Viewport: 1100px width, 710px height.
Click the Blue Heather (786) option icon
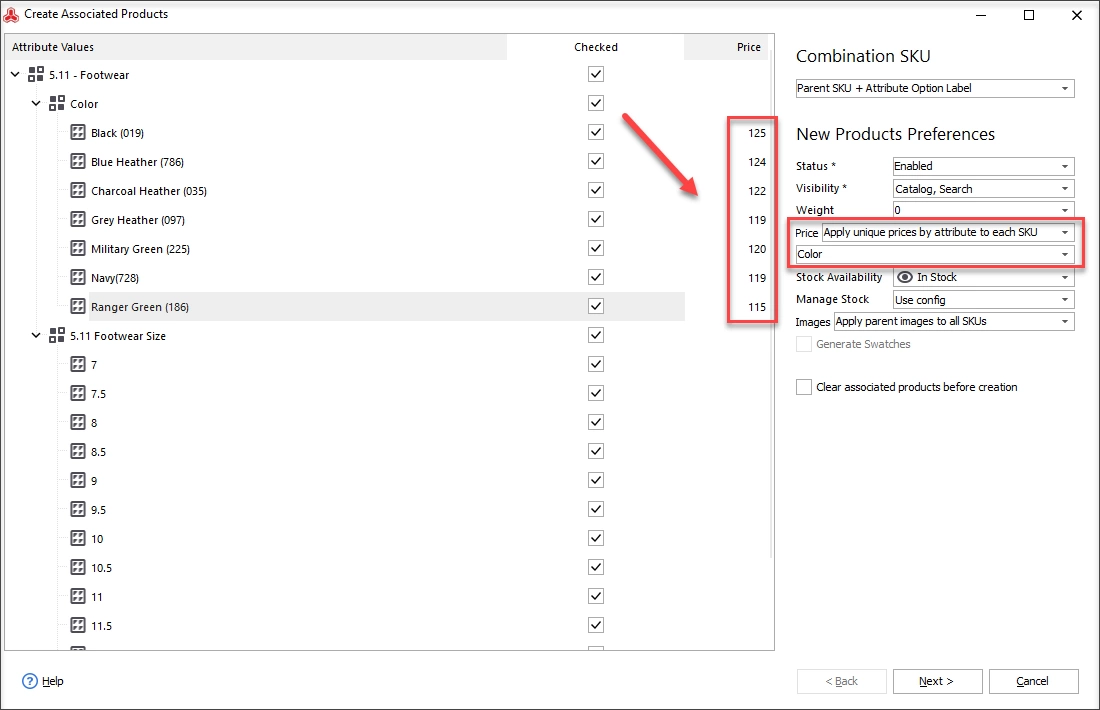78,161
